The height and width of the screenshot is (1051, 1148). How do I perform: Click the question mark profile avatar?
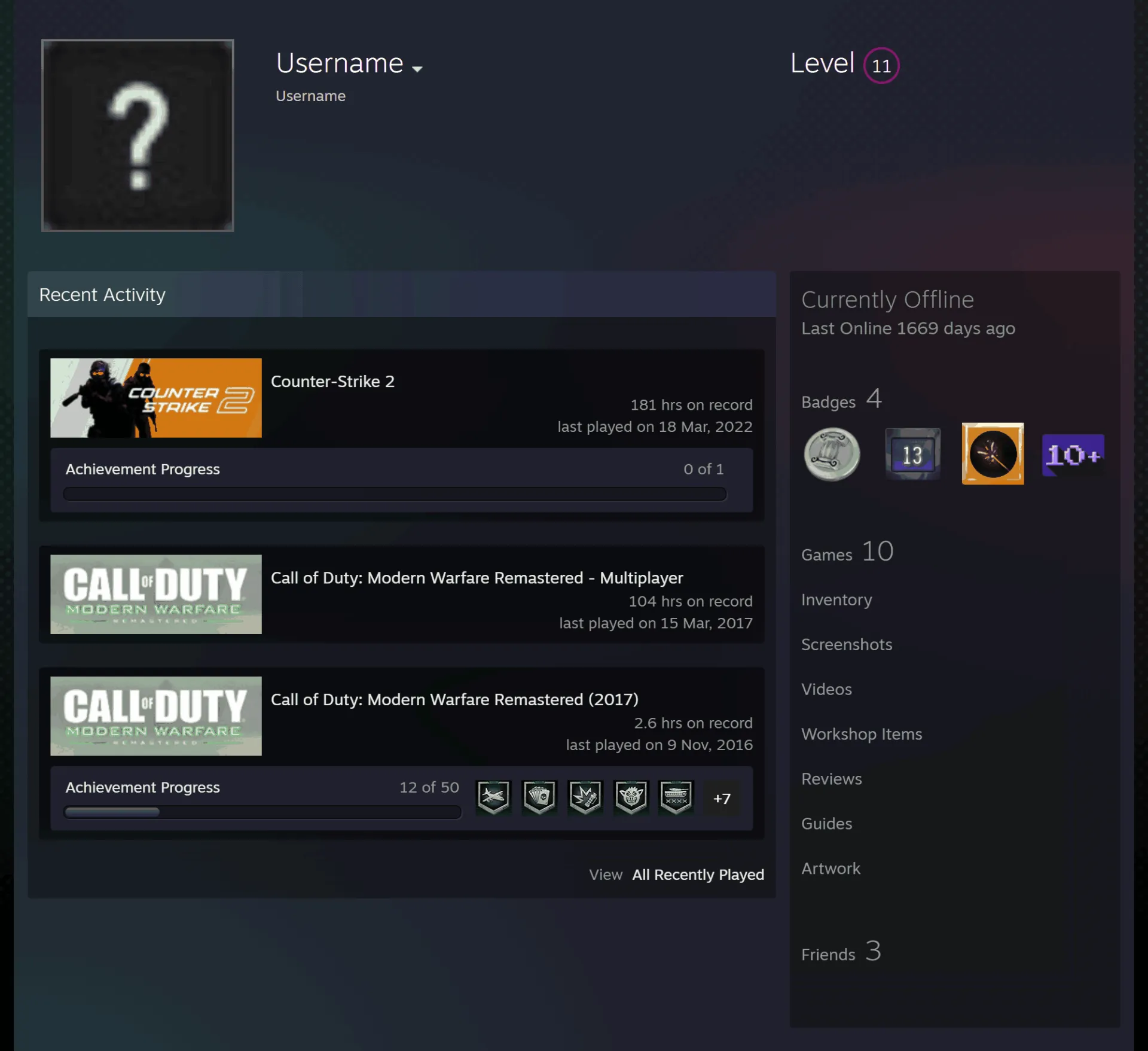[138, 135]
